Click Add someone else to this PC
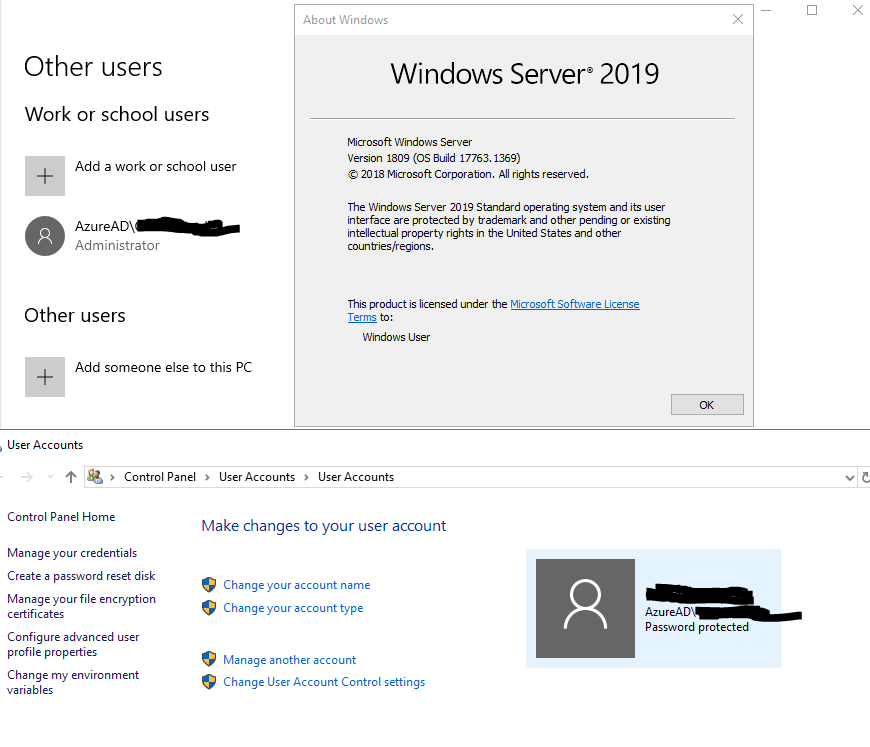 [163, 367]
